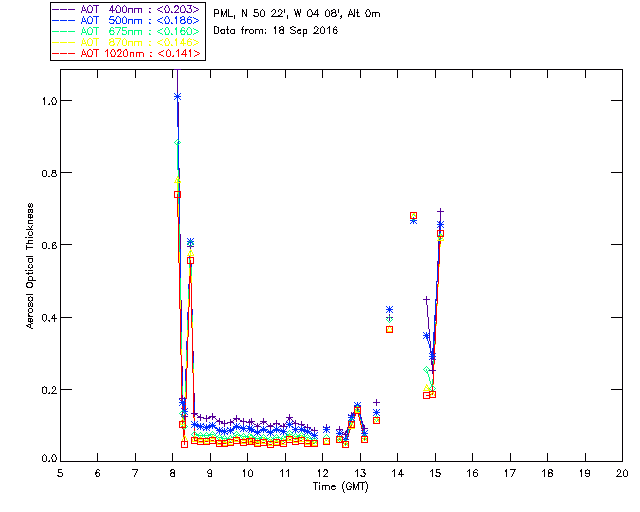Click the y-axis tick label 1.0

[49, 101]
